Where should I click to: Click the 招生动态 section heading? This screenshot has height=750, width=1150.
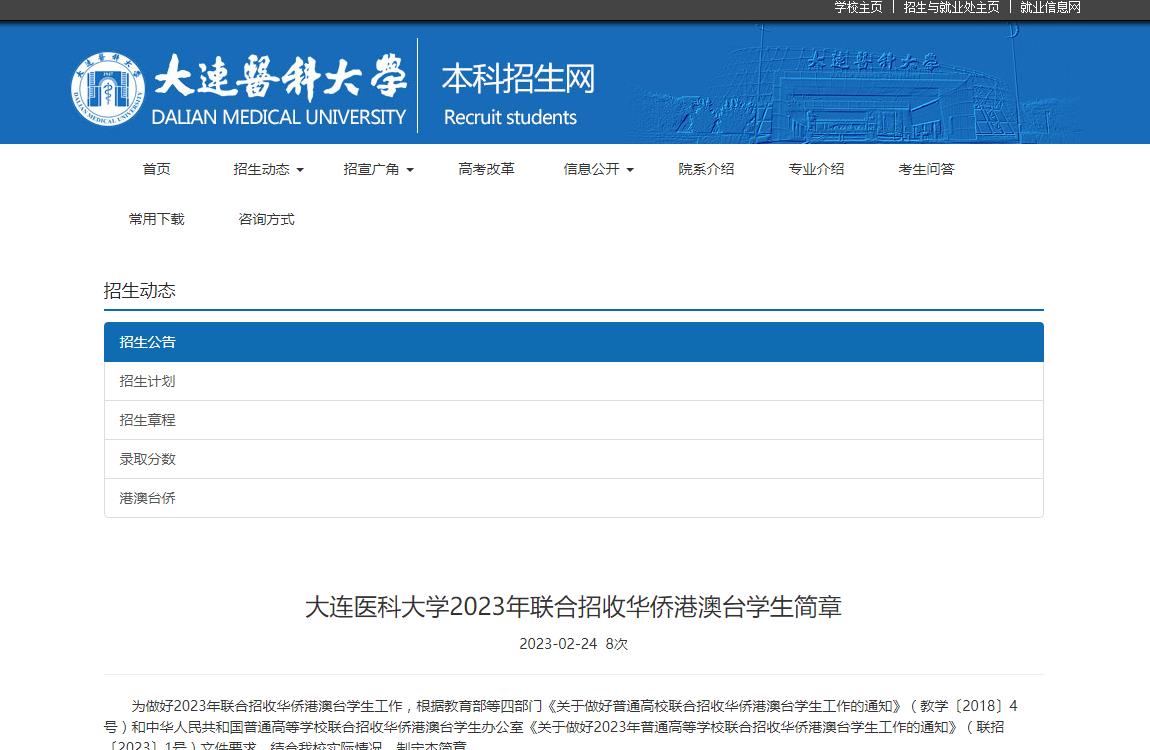[x=139, y=290]
